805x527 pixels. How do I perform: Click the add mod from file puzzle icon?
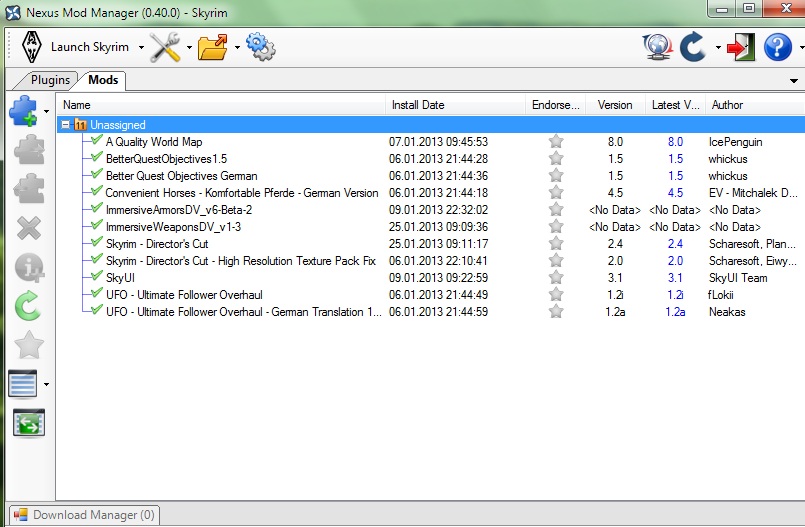pyautogui.click(x=24, y=110)
